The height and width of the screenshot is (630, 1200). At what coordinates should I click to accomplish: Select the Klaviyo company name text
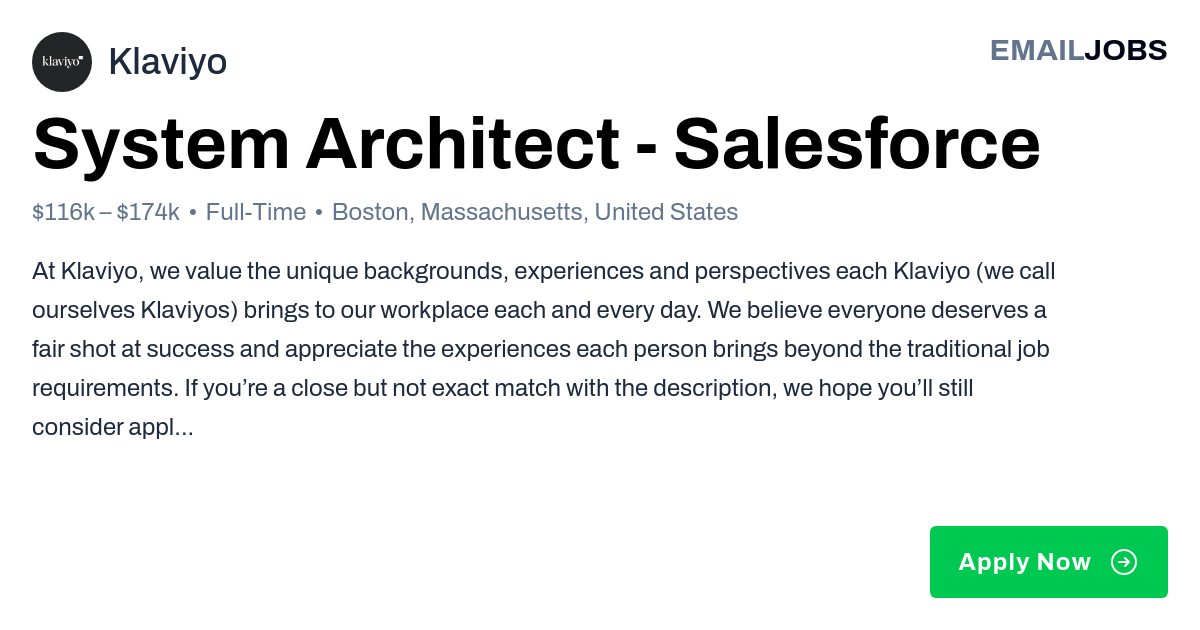167,62
